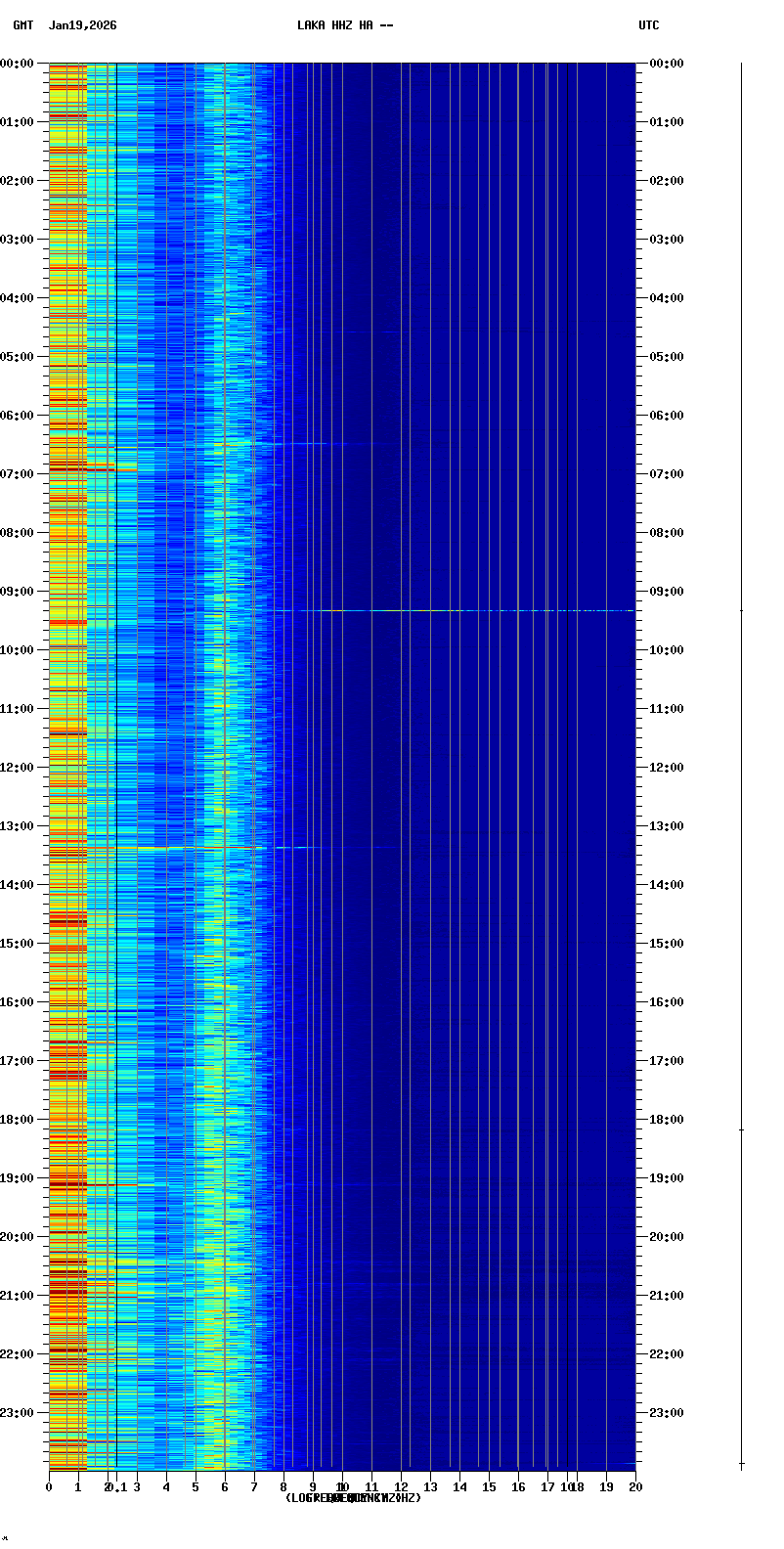Click the right-side 21:00 time label
This screenshot has height=1549, width=784.
pos(667,1296)
